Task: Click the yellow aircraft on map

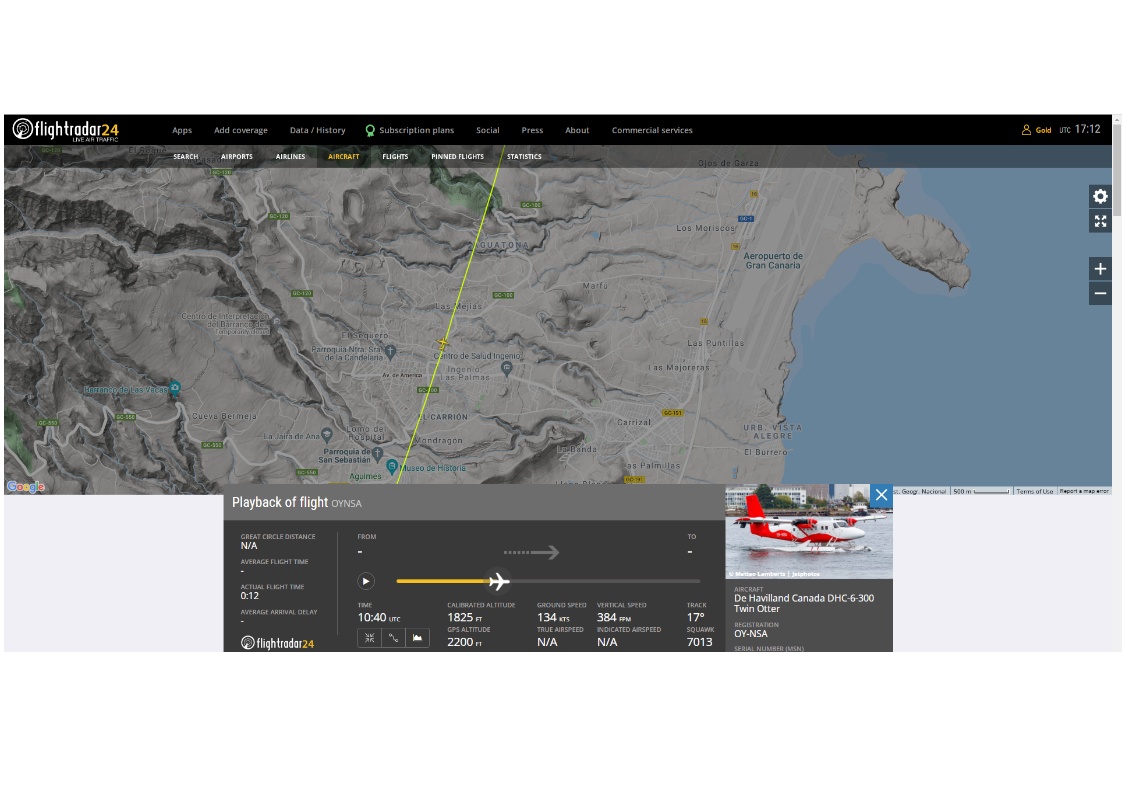Action: point(443,344)
